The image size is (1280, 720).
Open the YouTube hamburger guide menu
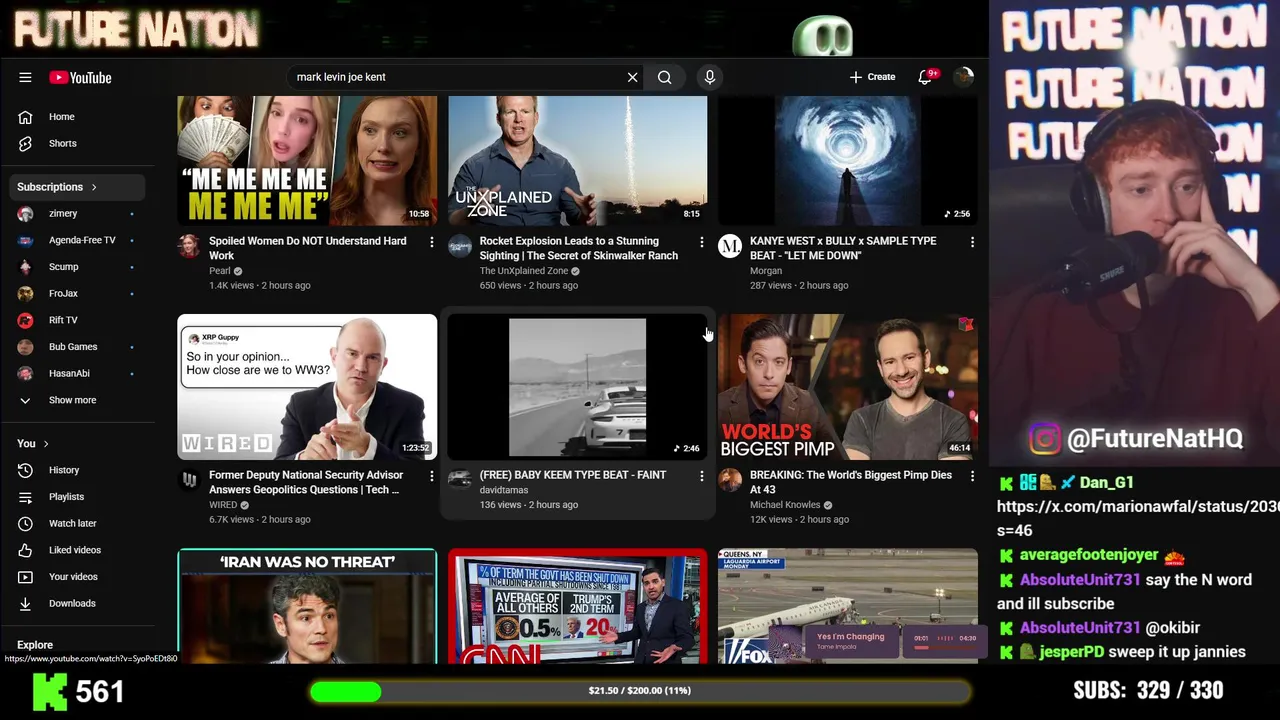click(25, 77)
